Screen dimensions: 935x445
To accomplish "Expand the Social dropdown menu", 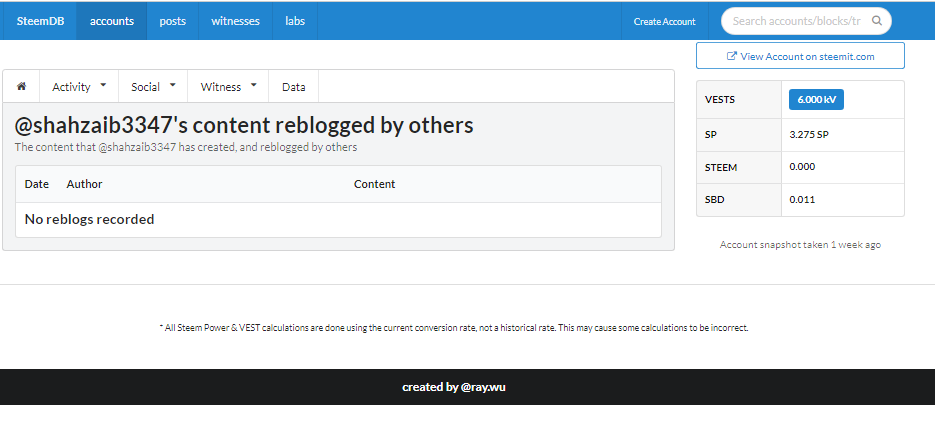I will tap(153, 86).
